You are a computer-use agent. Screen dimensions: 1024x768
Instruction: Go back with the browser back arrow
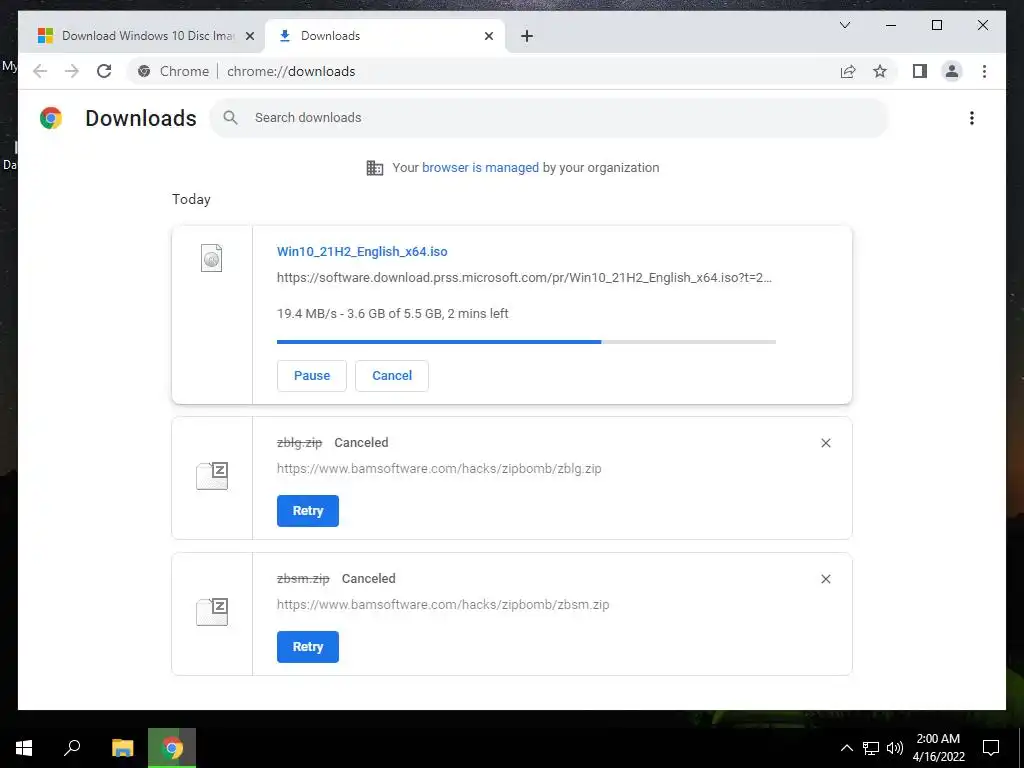[x=40, y=71]
